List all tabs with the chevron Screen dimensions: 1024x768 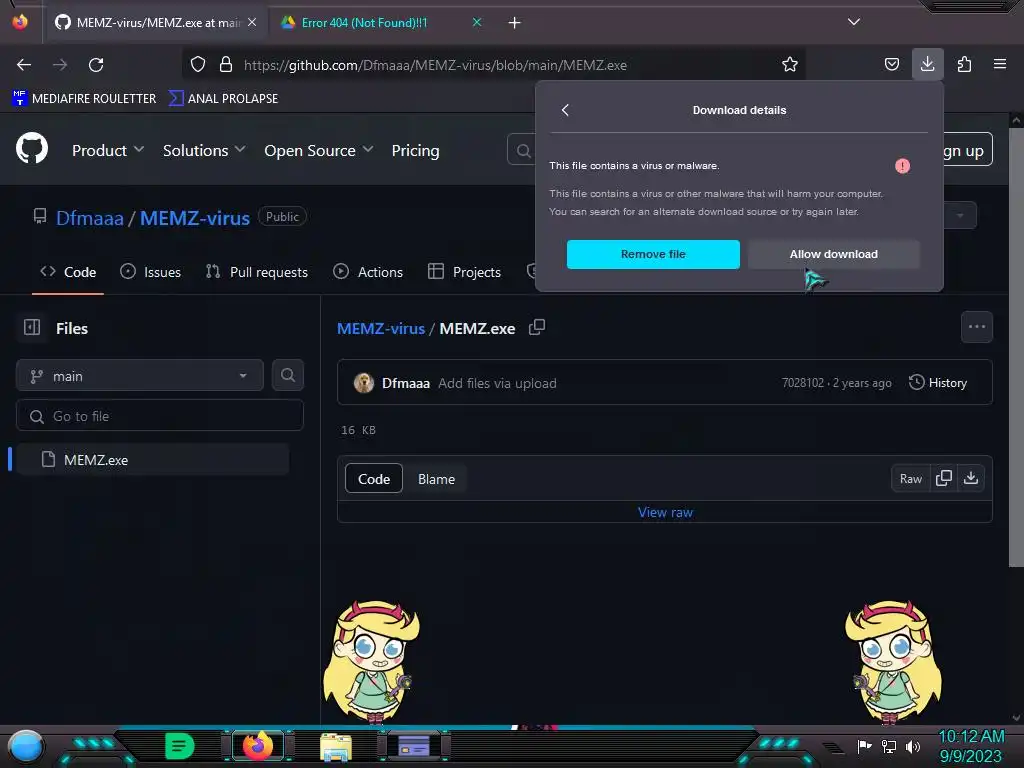point(854,22)
